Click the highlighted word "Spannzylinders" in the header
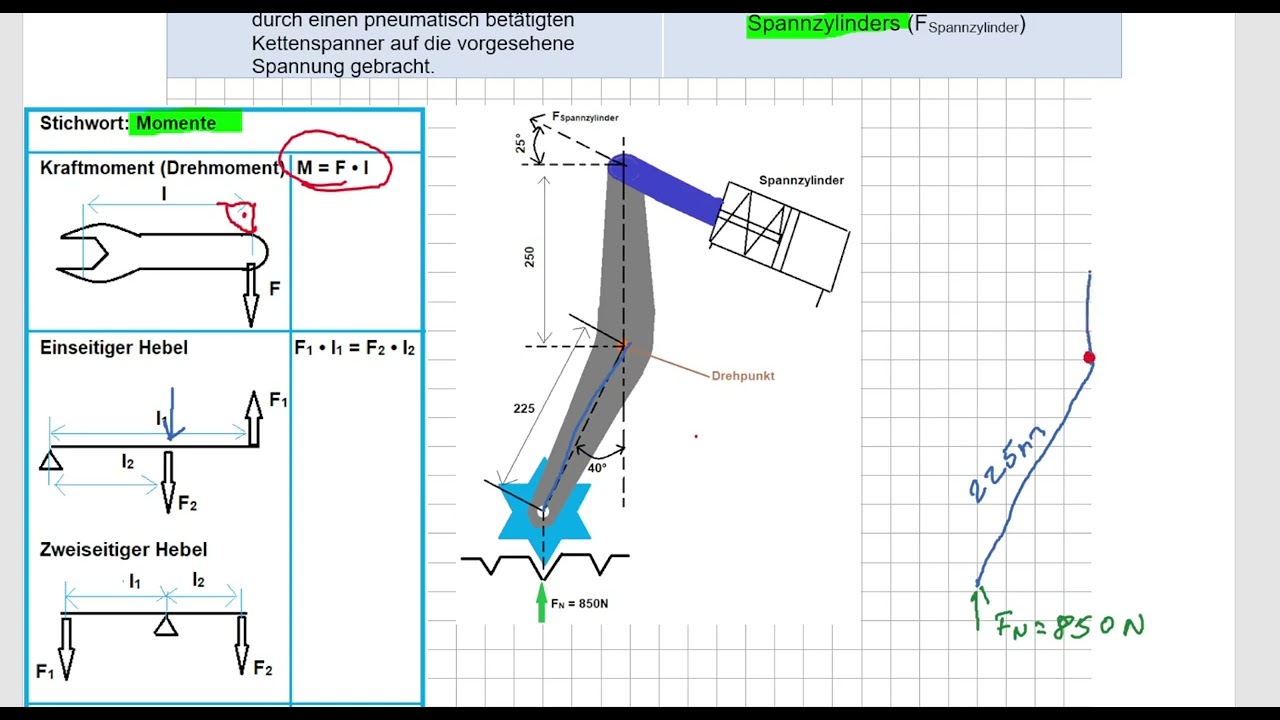The width and height of the screenshot is (1280, 720). pyautogui.click(x=823, y=25)
